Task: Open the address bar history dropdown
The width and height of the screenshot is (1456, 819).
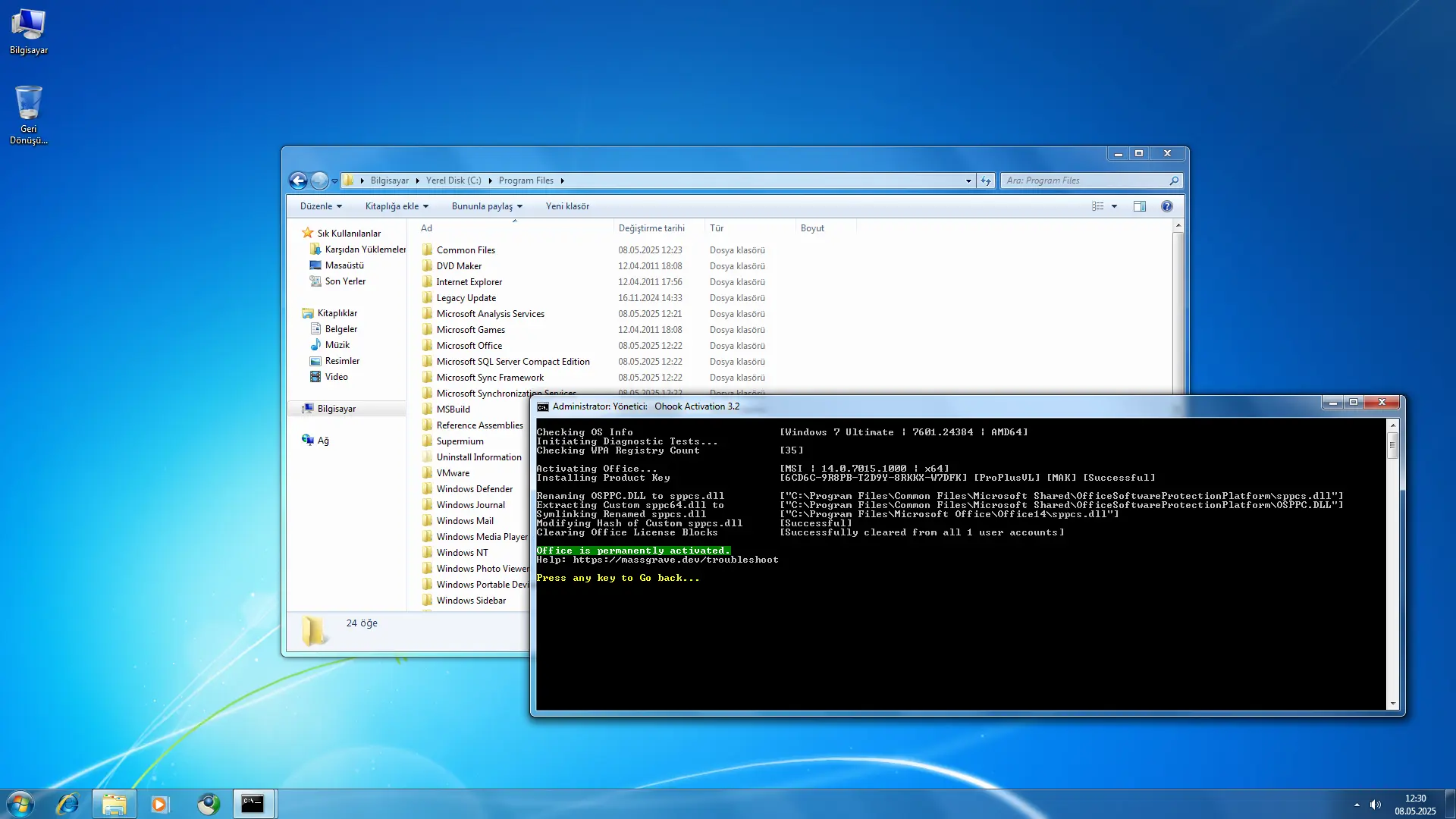Action: pyautogui.click(x=968, y=180)
